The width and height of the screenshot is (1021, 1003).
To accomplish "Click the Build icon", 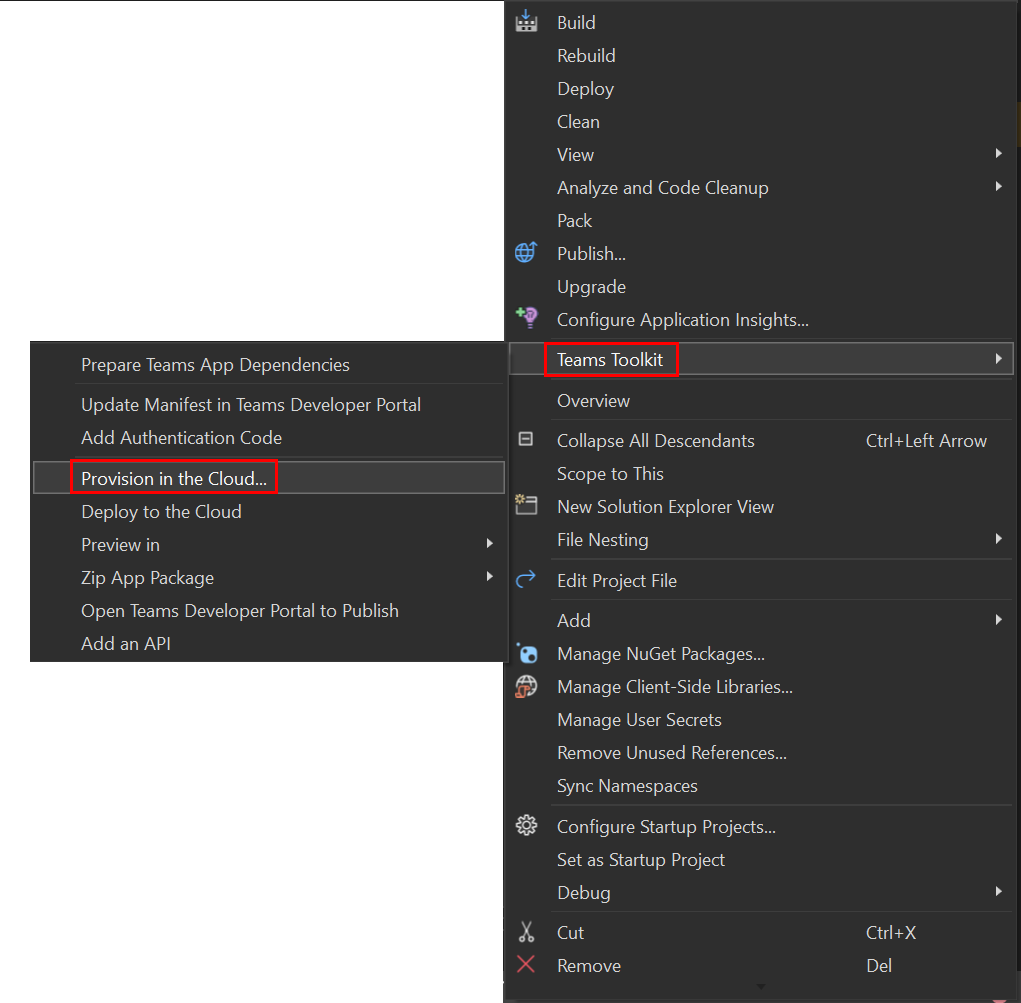I will pos(527,21).
